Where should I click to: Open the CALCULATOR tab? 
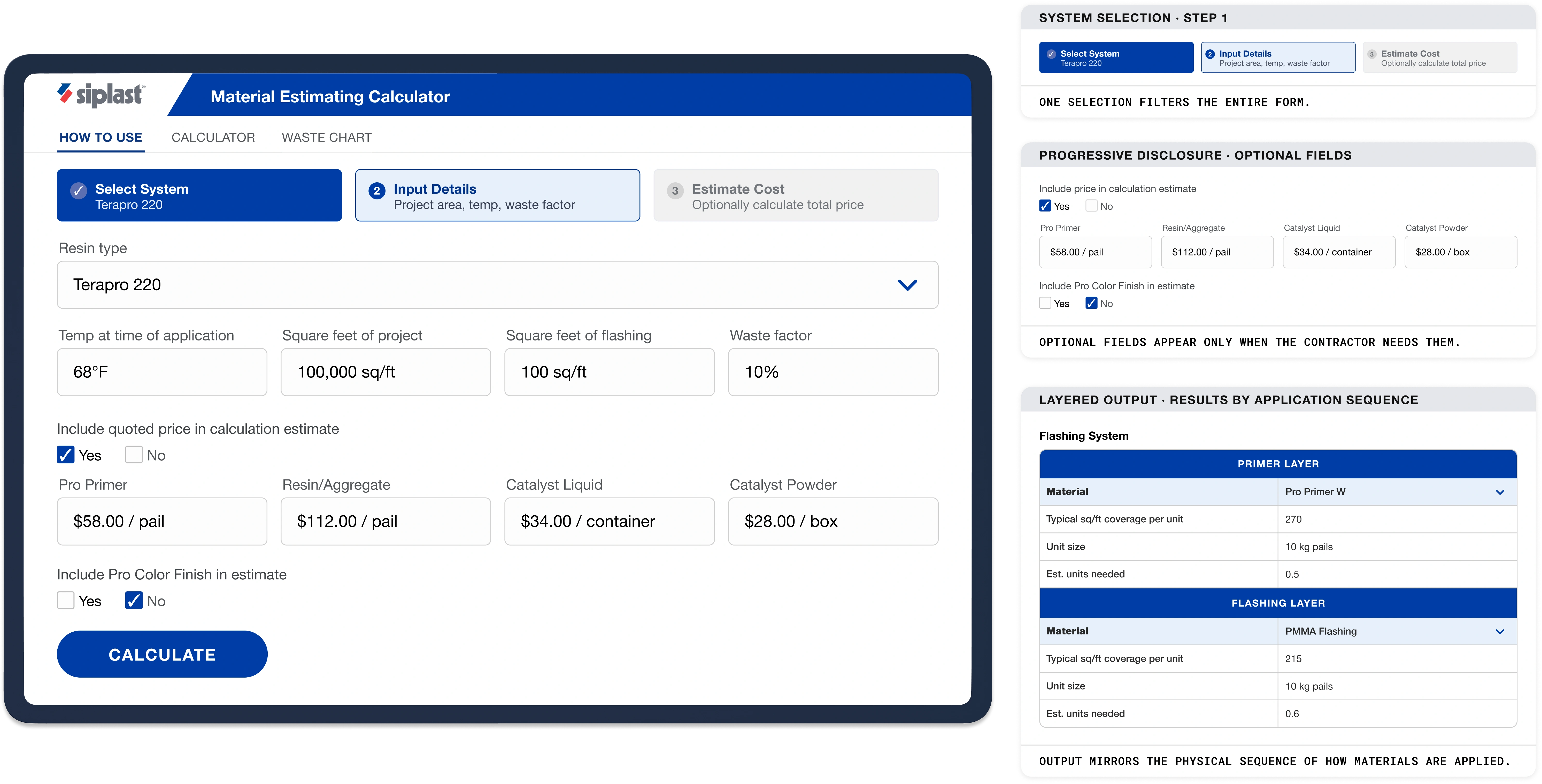click(x=213, y=138)
